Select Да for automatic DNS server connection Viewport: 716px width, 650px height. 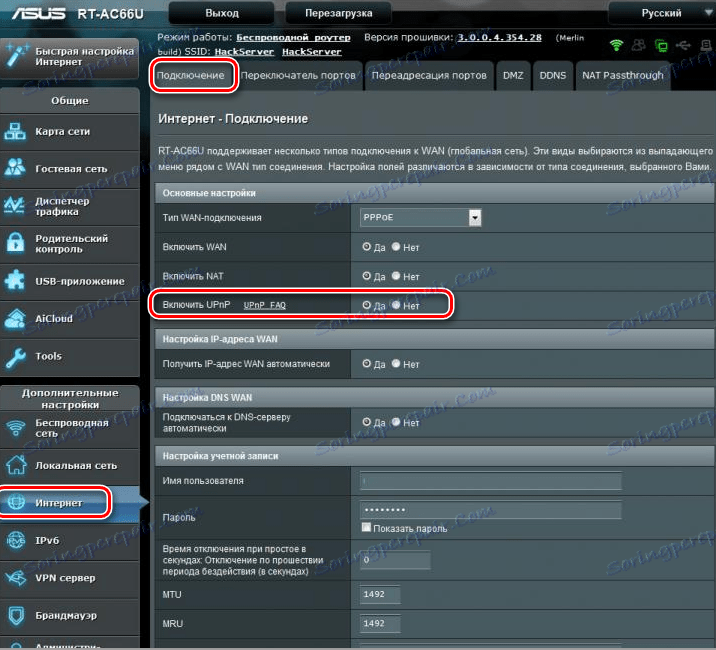366,422
